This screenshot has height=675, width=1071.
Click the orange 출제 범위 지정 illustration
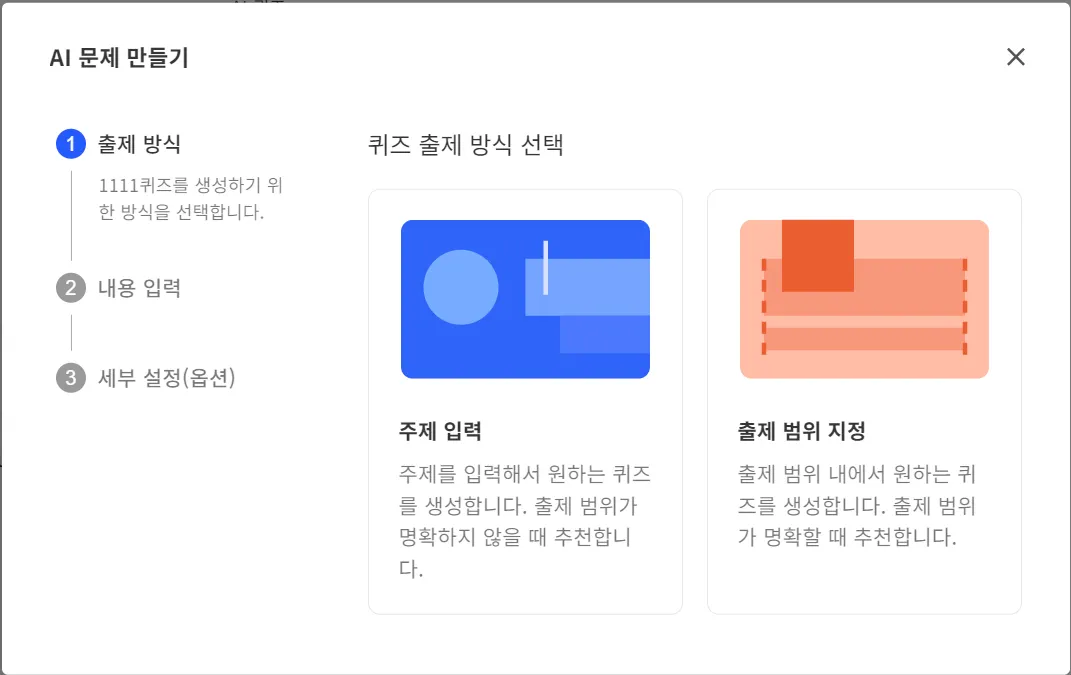864,299
